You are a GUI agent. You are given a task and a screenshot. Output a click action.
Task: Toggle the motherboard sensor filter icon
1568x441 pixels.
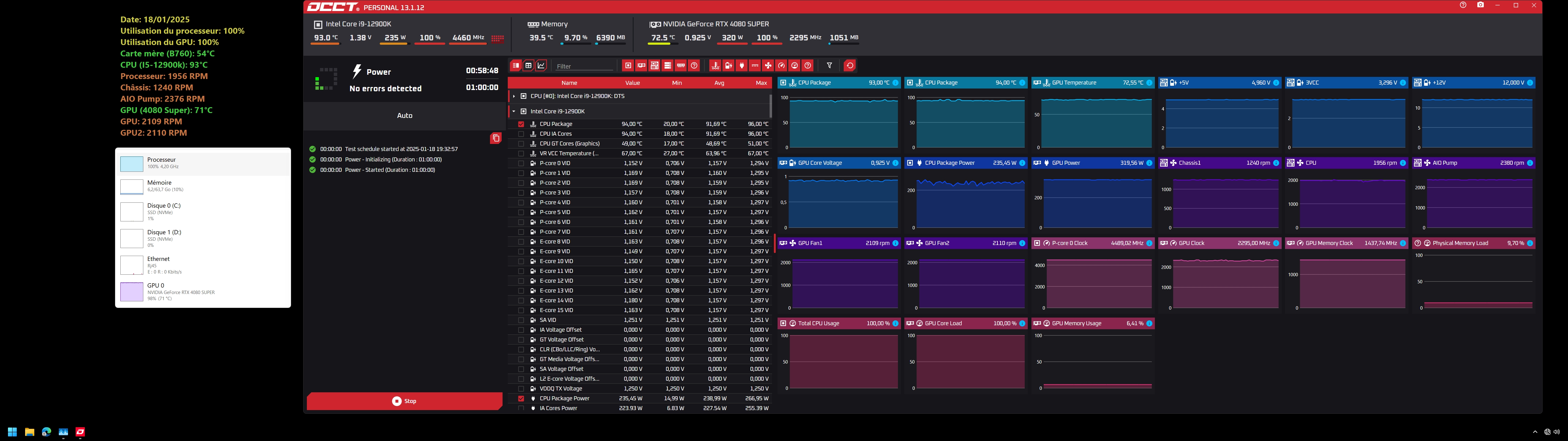pyautogui.click(x=654, y=66)
